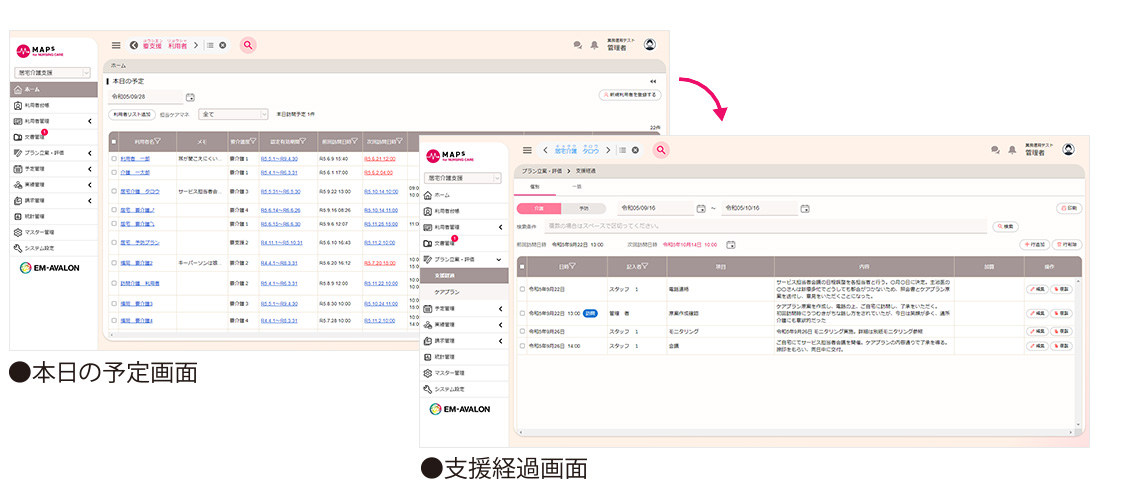Screen dimensions: 1121x481
Task: Open 居宅介護支援 dropdown in 本日の予定 sidebar
Action: 52,72
